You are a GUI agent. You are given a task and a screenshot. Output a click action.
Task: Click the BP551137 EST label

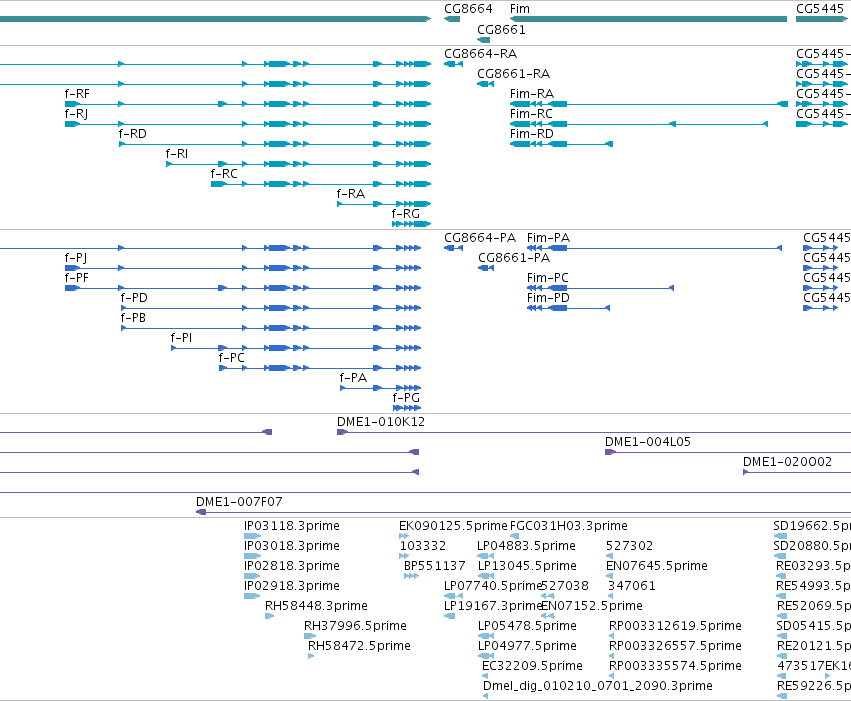click(435, 566)
